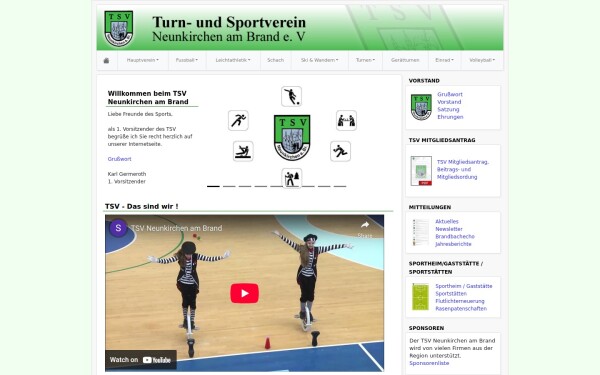Open the Flutlichterneuerung link

[460, 301]
